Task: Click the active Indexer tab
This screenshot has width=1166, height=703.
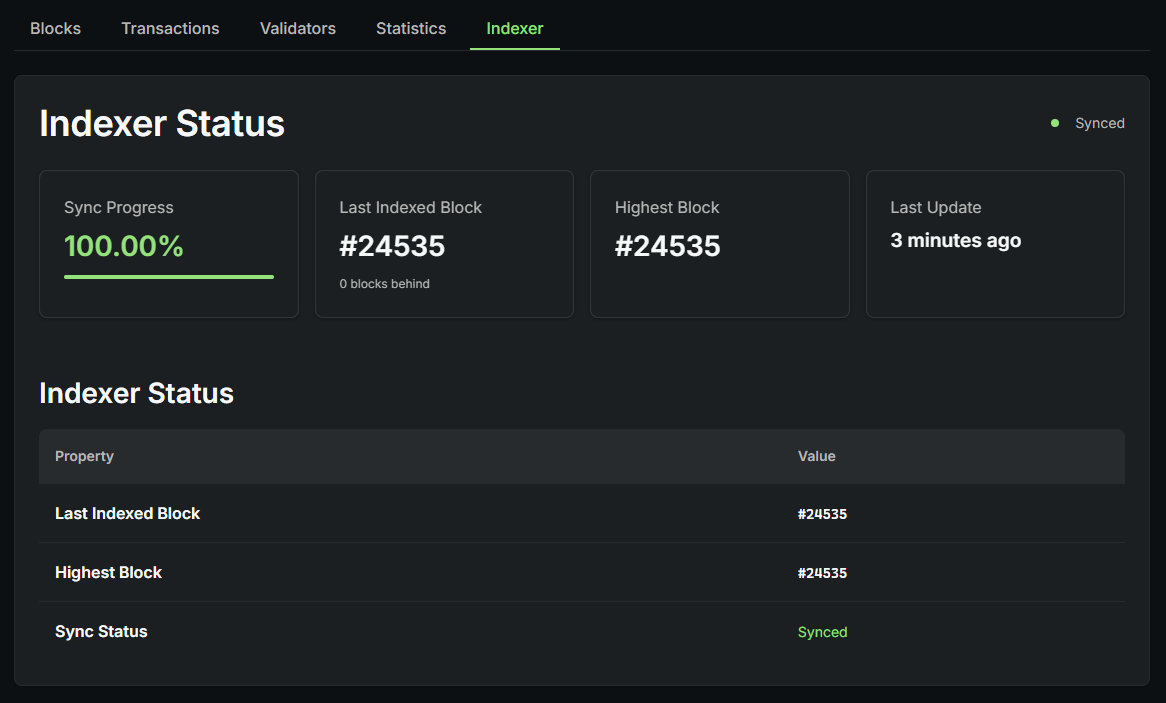Action: coord(514,28)
